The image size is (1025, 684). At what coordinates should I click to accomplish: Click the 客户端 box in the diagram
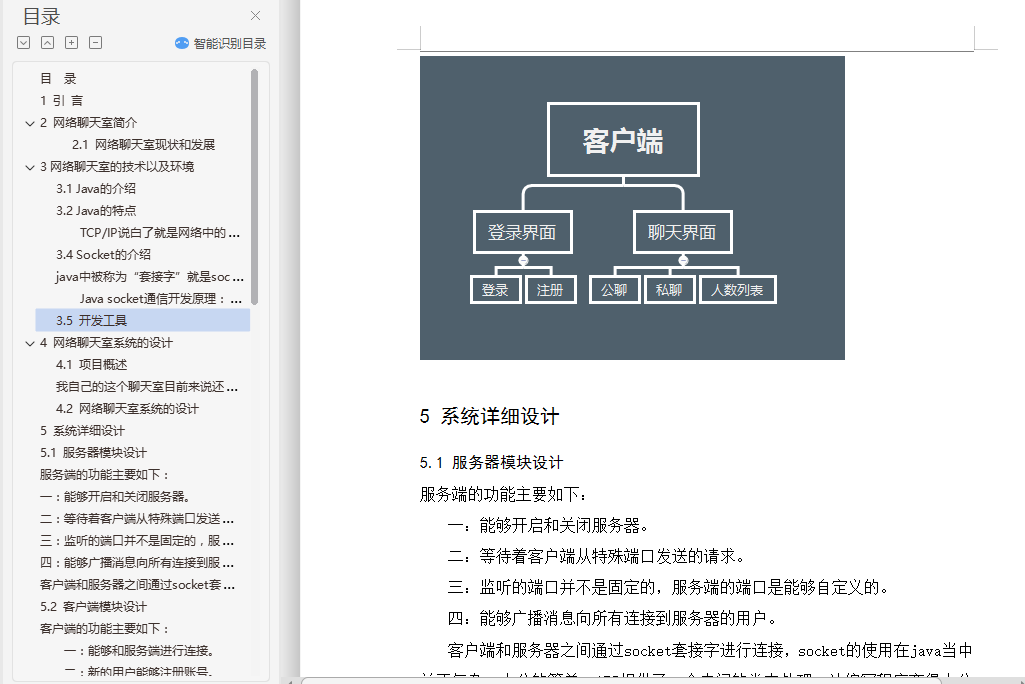coord(624,139)
